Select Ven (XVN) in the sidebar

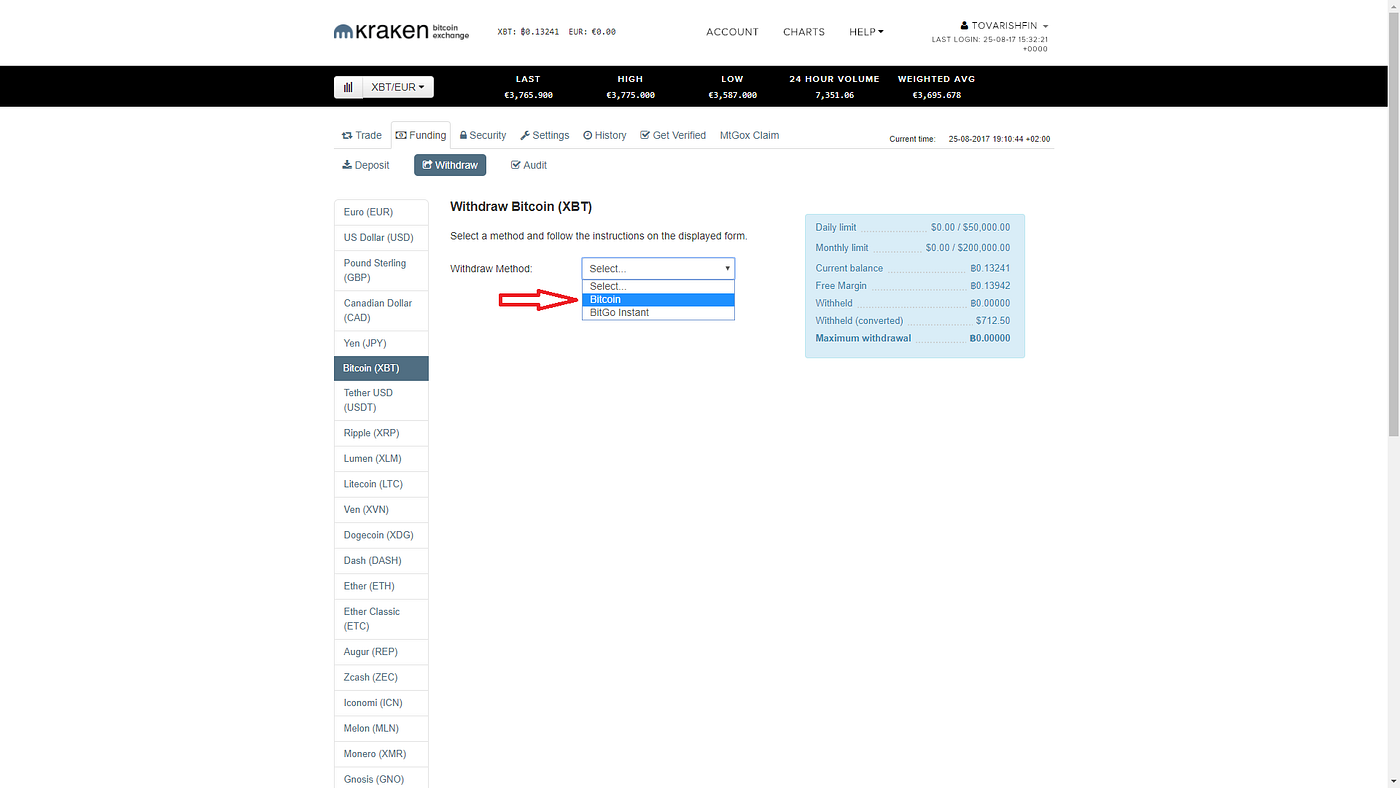pyautogui.click(x=381, y=509)
